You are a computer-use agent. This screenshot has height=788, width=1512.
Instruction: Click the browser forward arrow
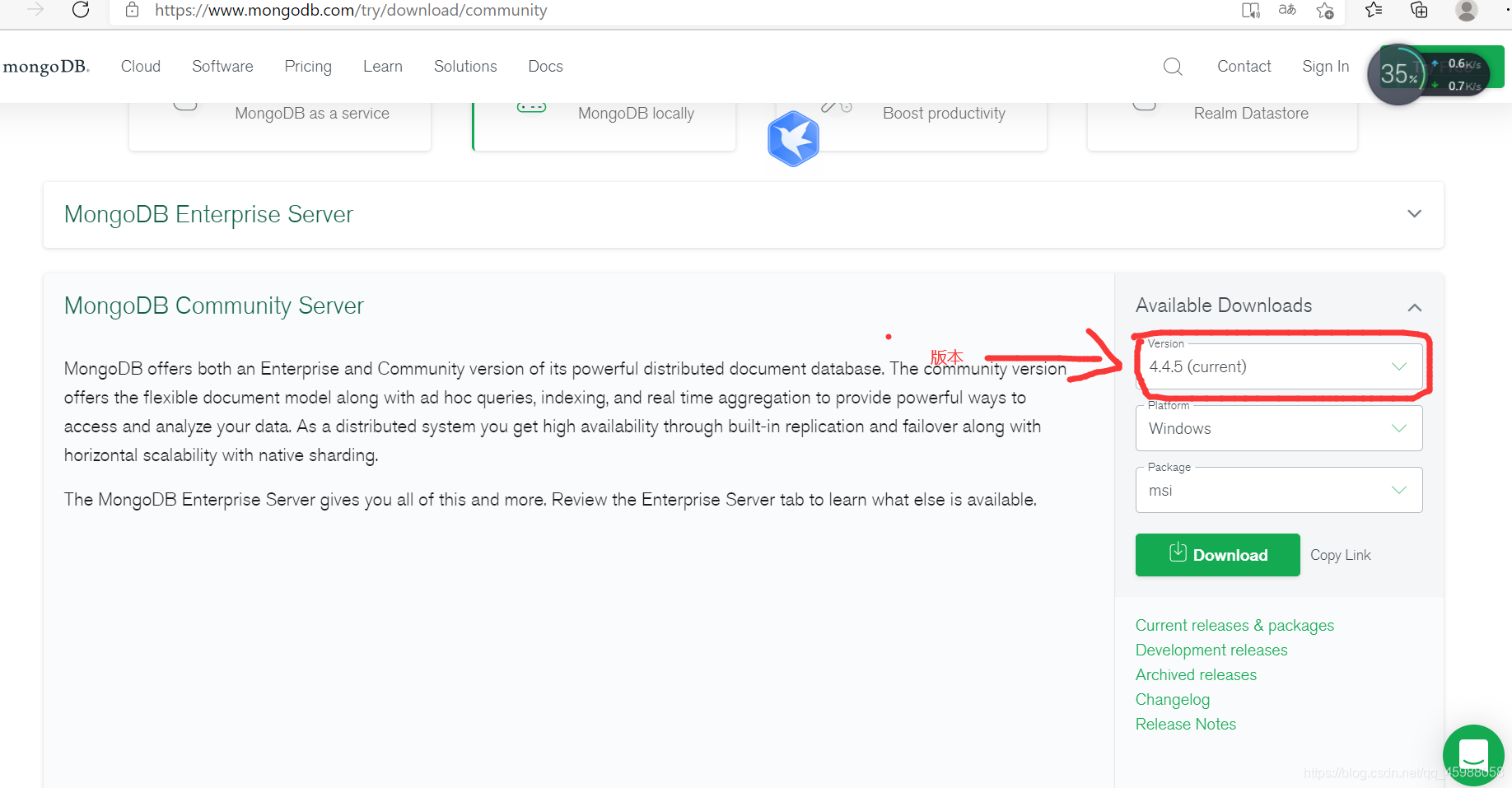[x=35, y=10]
